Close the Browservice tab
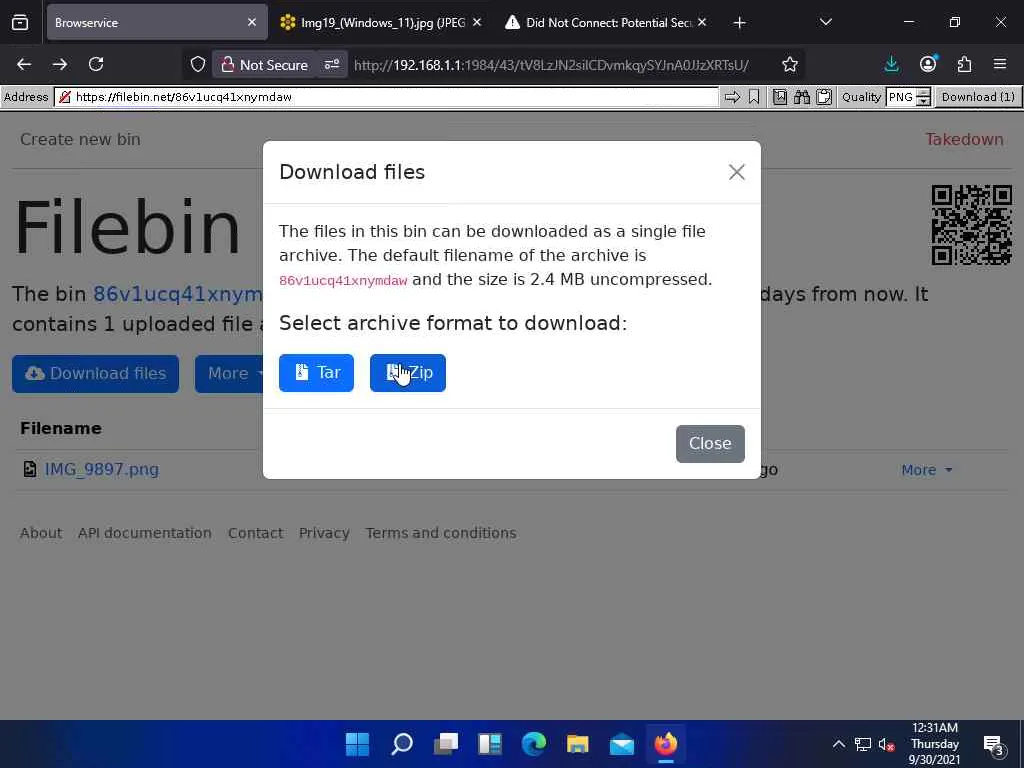This screenshot has height=768, width=1024. (x=251, y=22)
